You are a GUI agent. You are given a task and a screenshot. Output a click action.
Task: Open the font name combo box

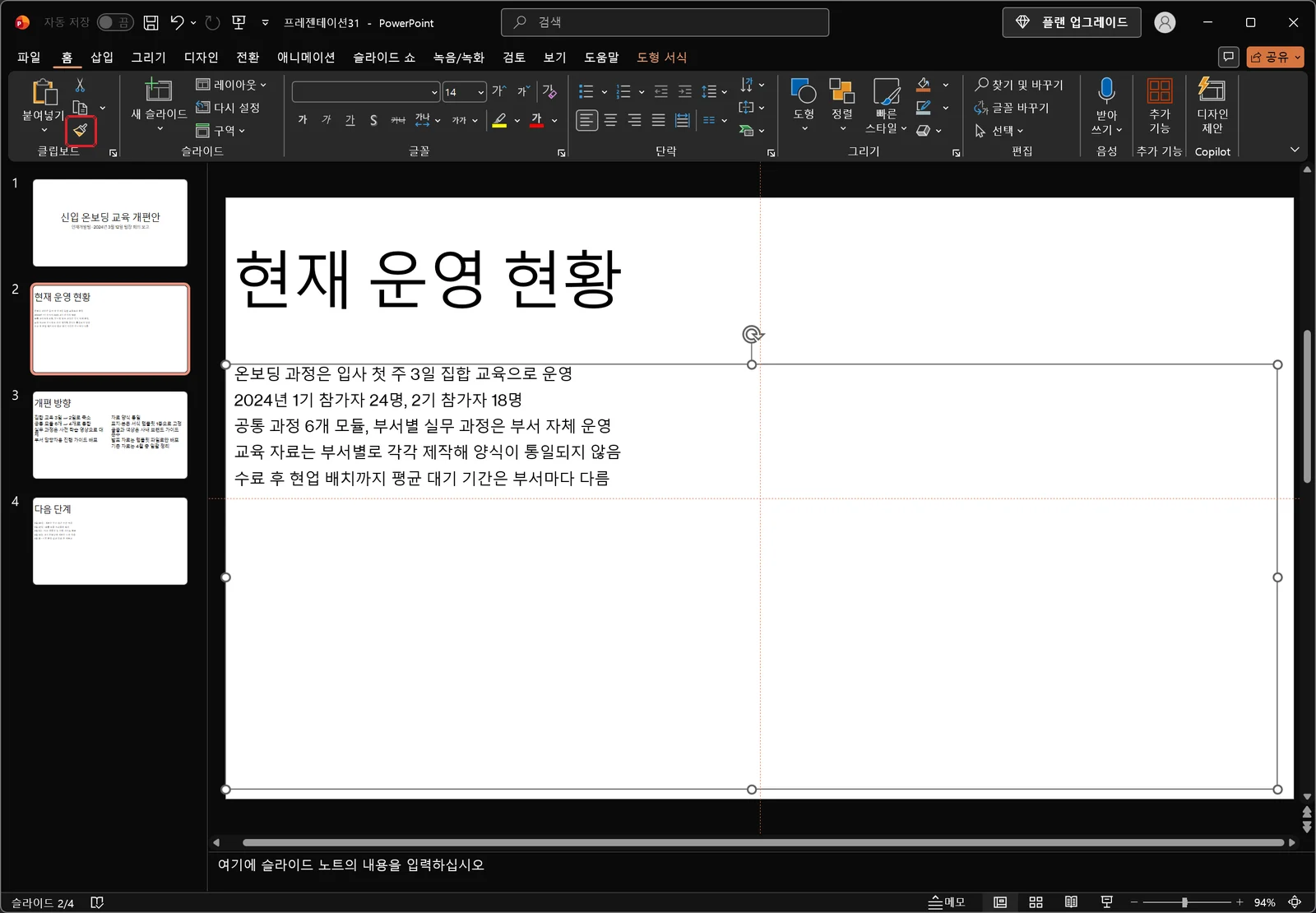coord(366,92)
